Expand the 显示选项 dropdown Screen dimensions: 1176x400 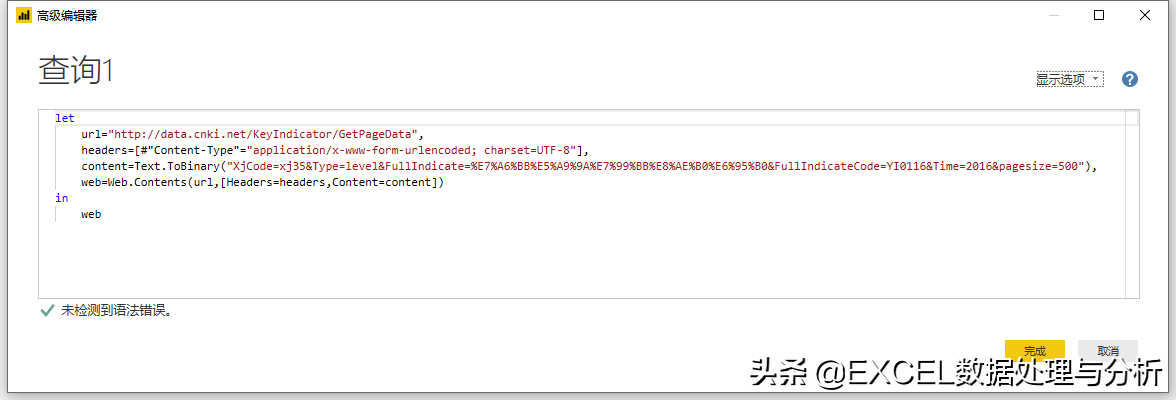coord(1070,79)
